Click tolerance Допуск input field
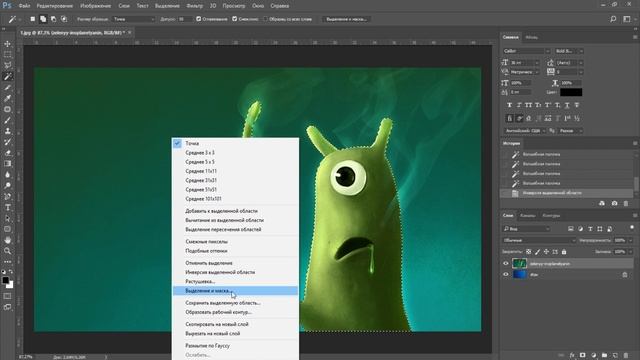Viewport: 640px width, 360px height. click(184, 19)
